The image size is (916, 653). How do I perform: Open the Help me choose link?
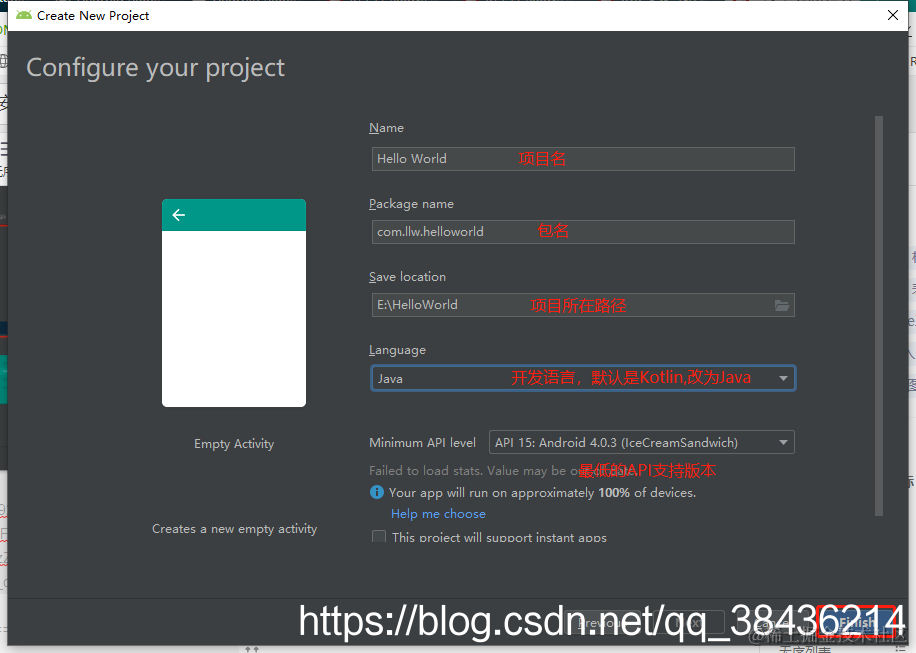pyautogui.click(x=438, y=513)
